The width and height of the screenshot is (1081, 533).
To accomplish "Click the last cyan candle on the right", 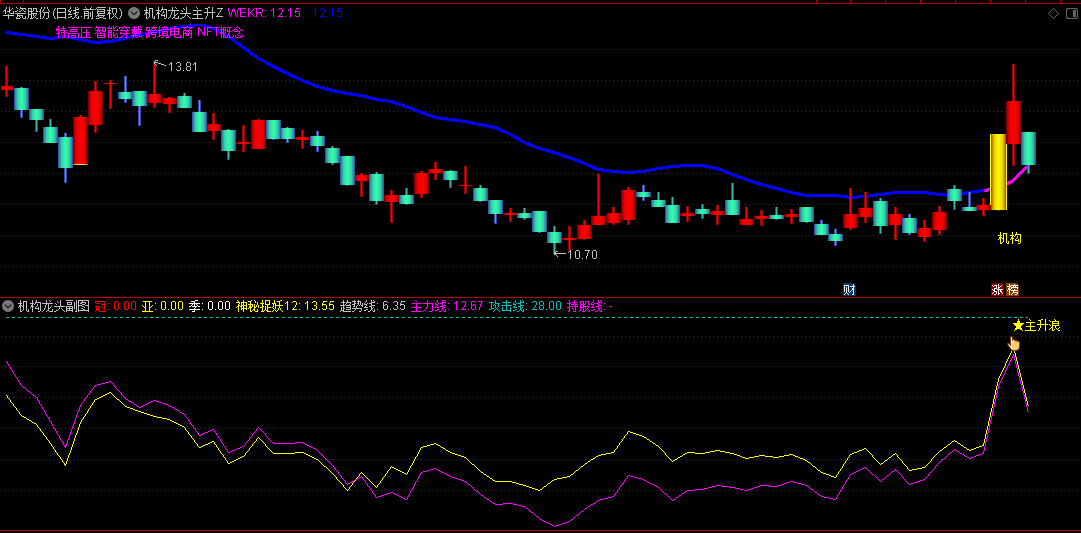I will (x=1028, y=149).
